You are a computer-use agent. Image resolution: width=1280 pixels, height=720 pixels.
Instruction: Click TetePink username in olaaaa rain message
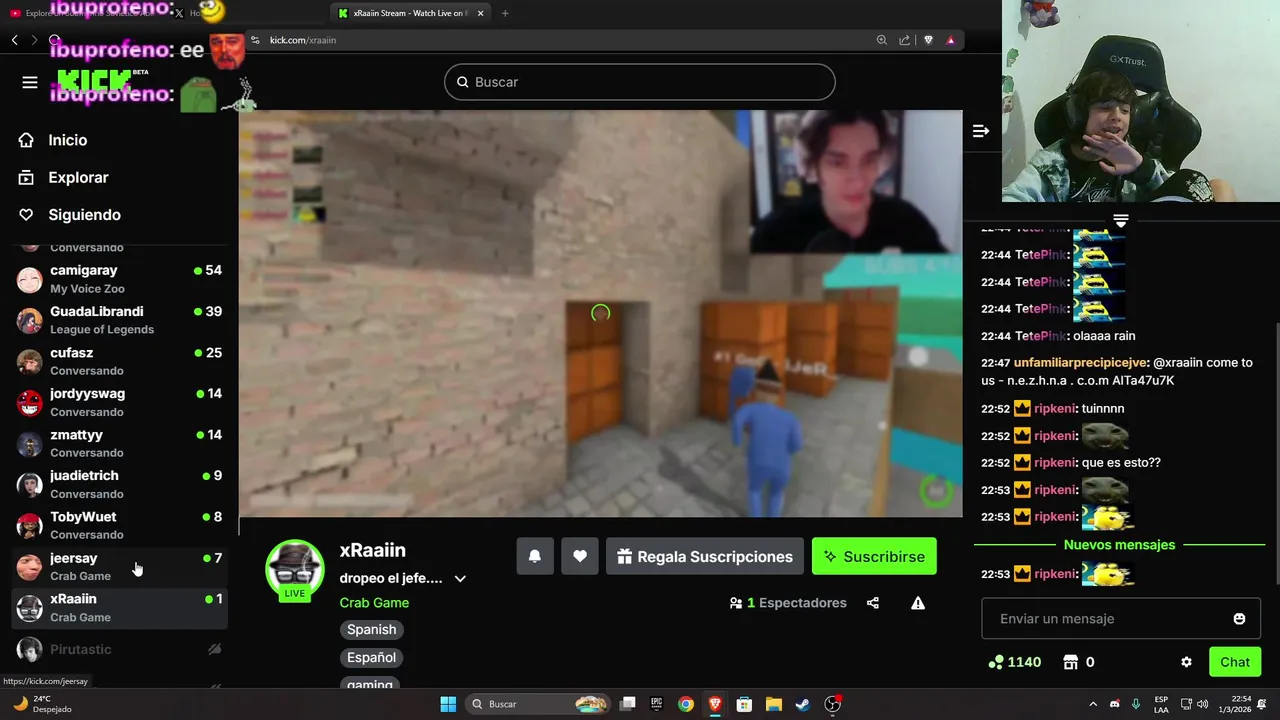[x=1041, y=336]
